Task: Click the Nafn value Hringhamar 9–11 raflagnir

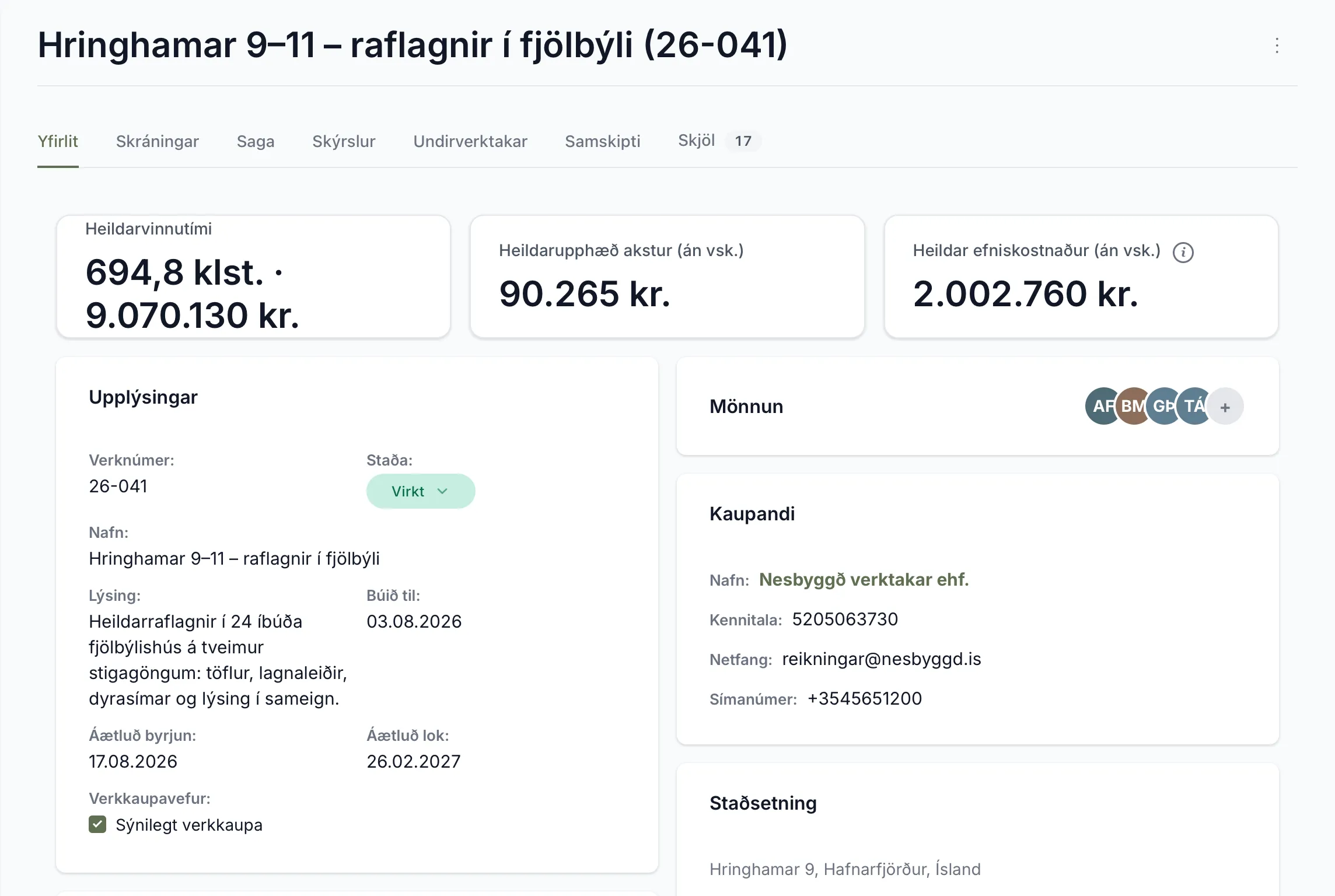Action: pyautogui.click(x=234, y=558)
